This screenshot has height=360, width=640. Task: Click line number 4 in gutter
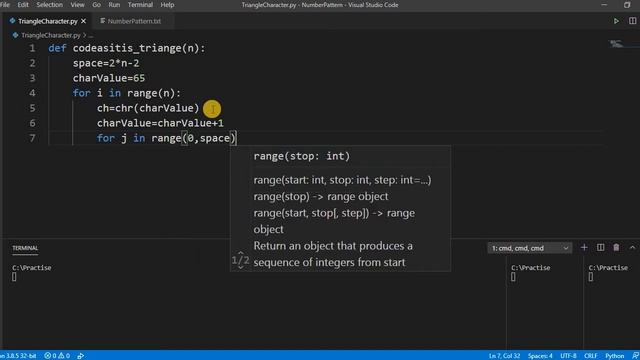(32, 93)
